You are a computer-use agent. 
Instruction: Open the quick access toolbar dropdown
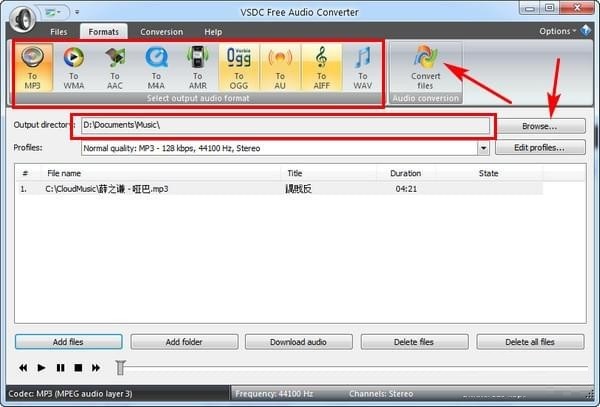[x=77, y=12]
